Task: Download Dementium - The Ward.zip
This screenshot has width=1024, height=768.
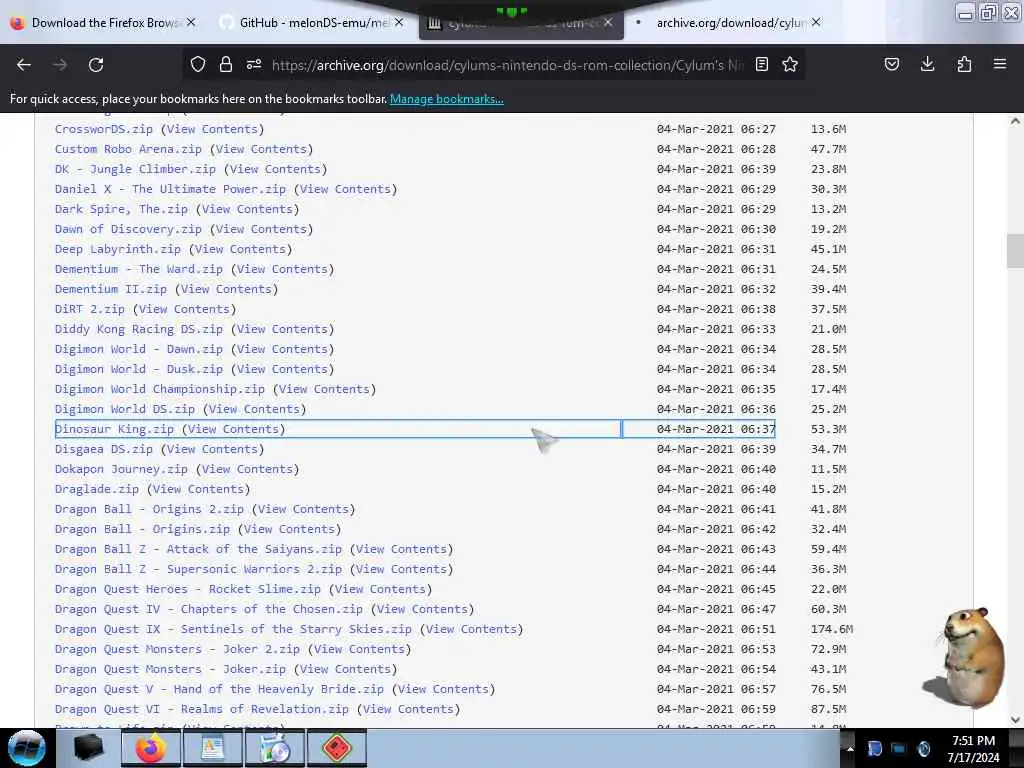Action: click(138, 269)
